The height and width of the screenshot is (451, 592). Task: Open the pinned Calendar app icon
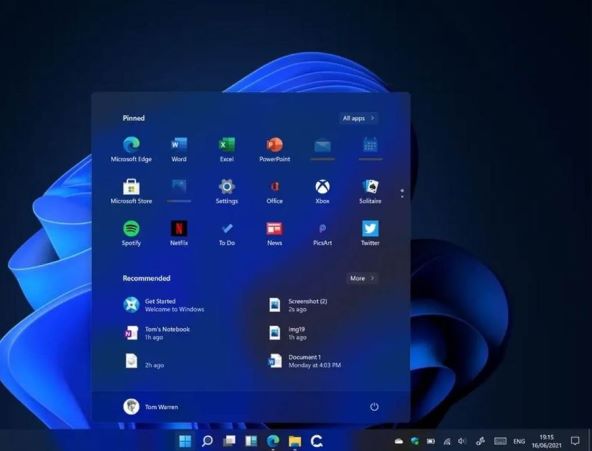370,145
